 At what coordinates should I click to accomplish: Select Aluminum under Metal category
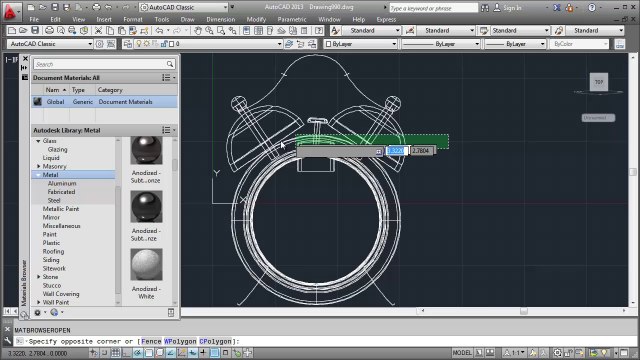62,183
